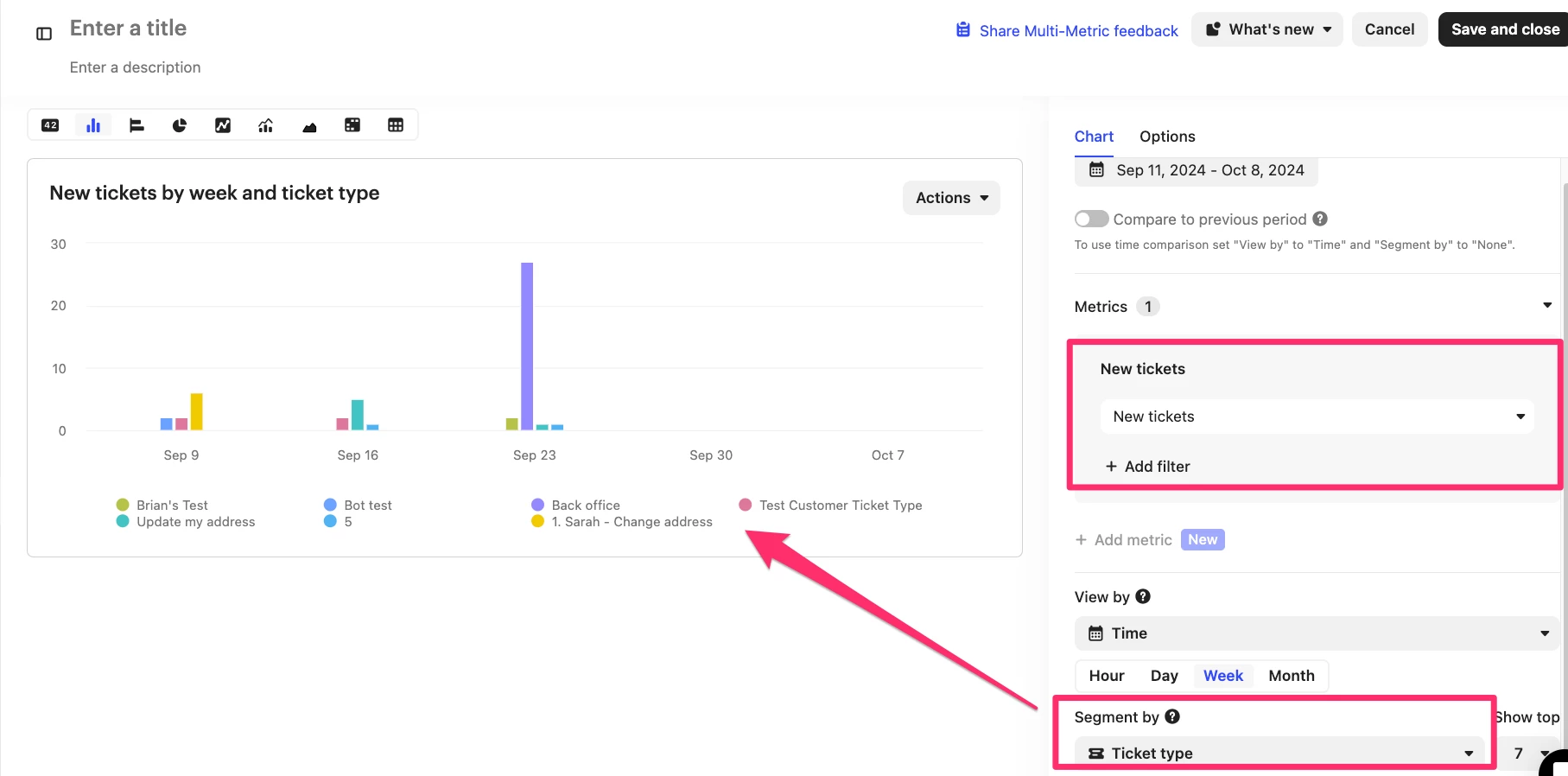Click the yellow bar in Sep 9 week
Image resolution: width=1568 pixels, height=776 pixels.
197,411
